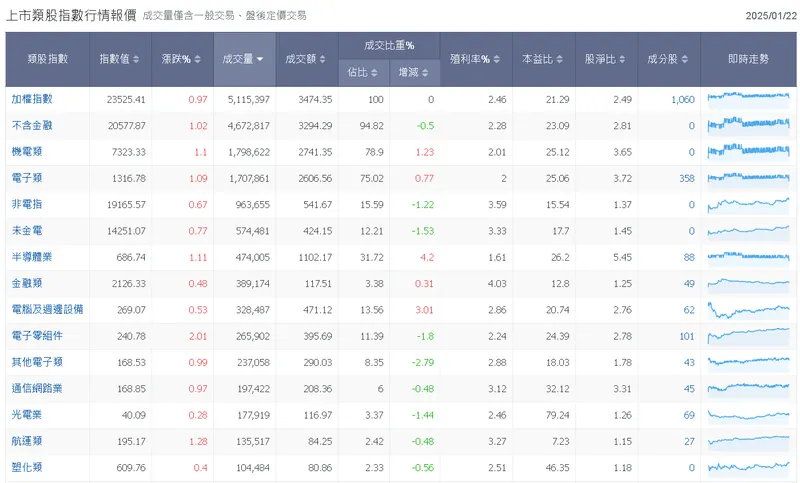
Task: Click the 成交比重% column group header
Action: 389,46
